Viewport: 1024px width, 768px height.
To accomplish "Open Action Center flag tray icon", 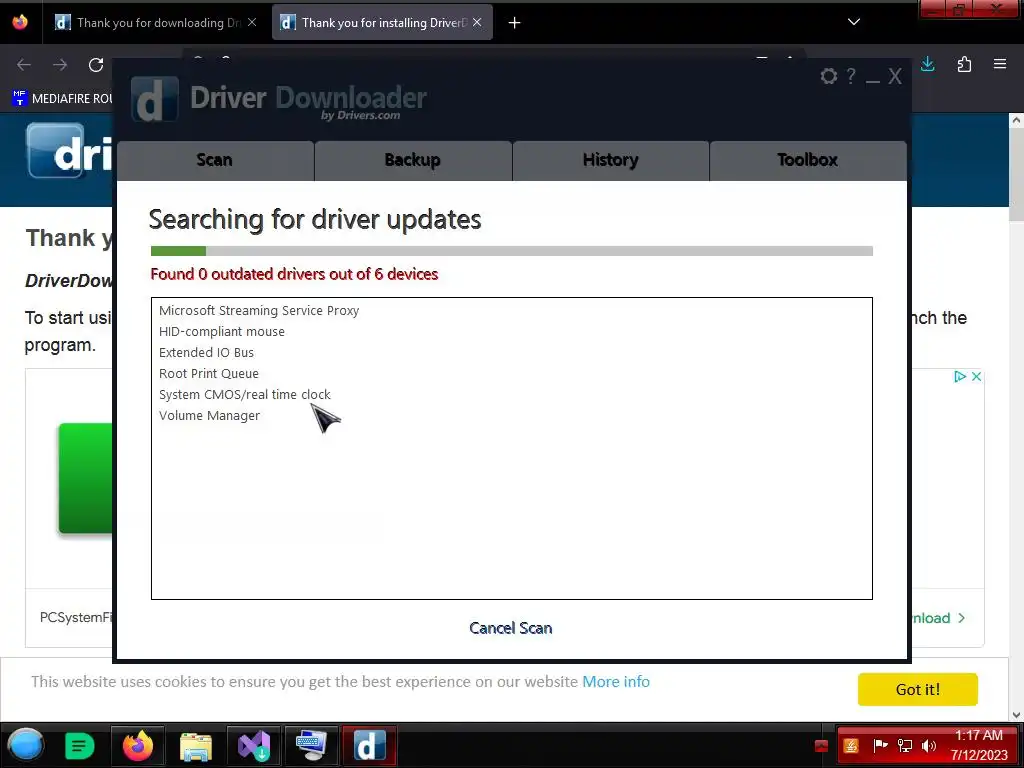I will (880, 746).
